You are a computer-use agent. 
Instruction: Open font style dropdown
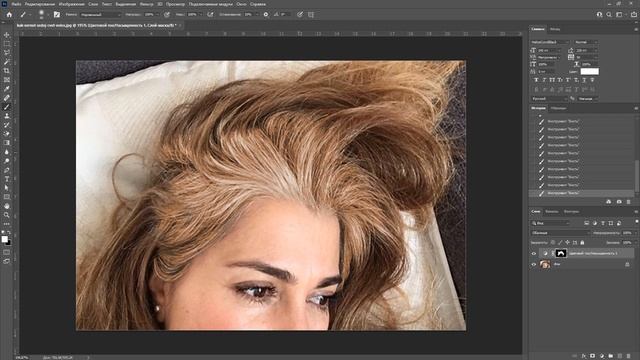click(x=586, y=42)
